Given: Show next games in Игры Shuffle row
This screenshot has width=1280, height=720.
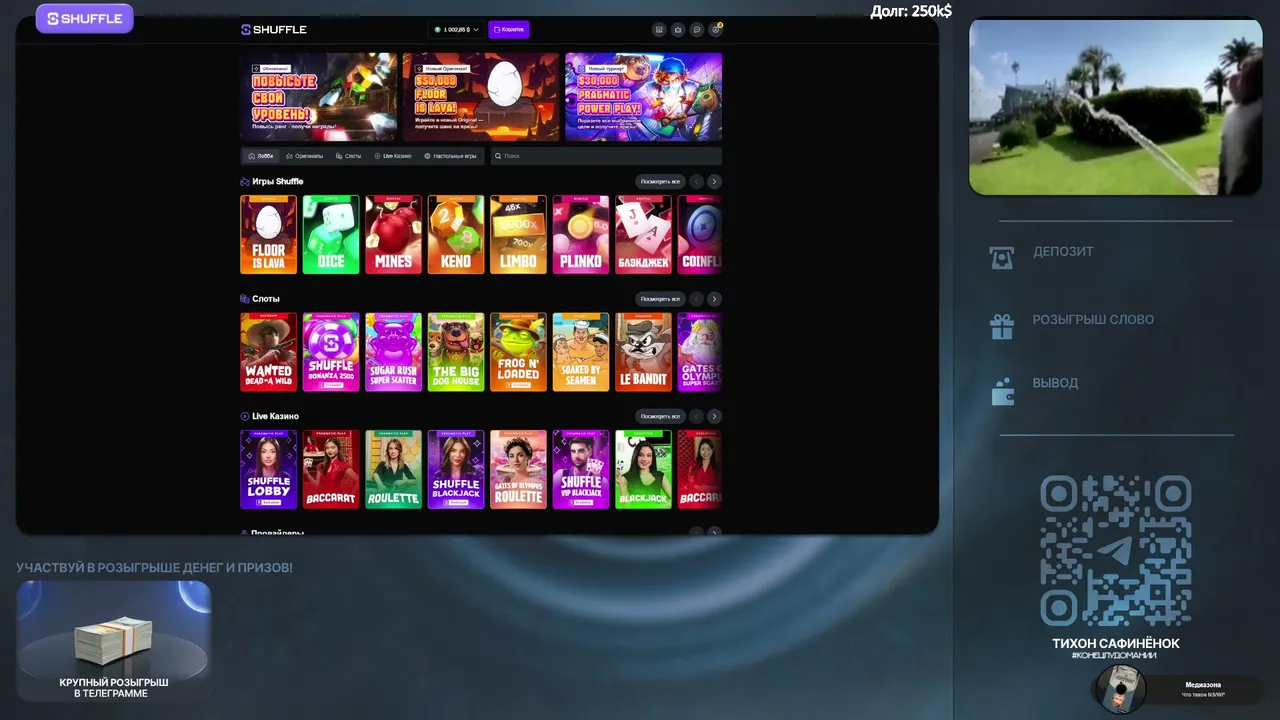Looking at the screenshot, I should (714, 182).
